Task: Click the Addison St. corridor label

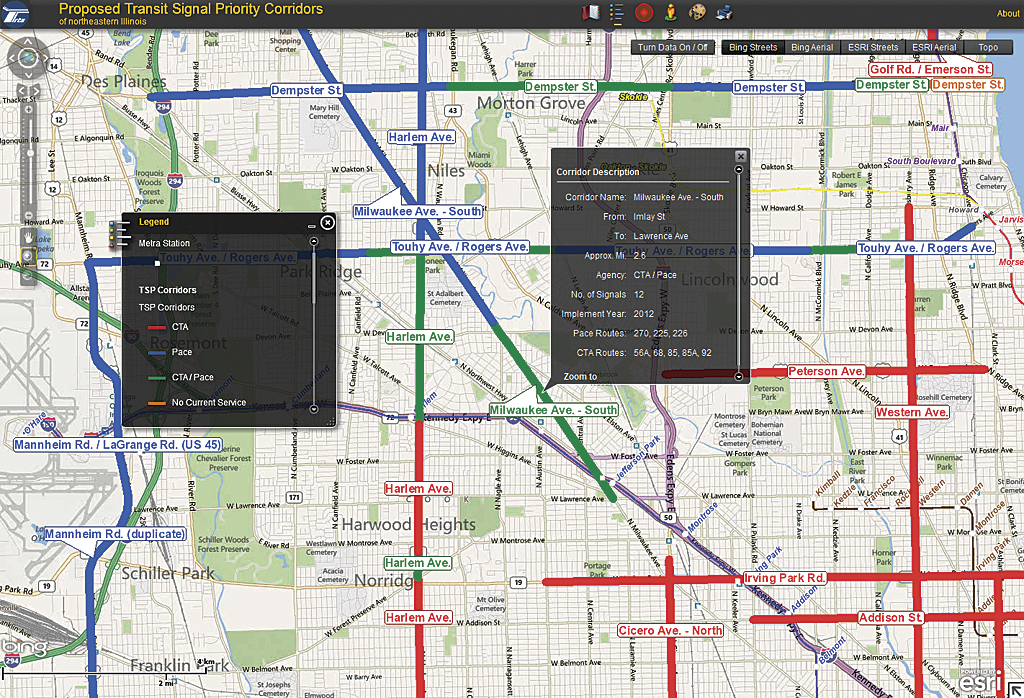Action: point(890,617)
